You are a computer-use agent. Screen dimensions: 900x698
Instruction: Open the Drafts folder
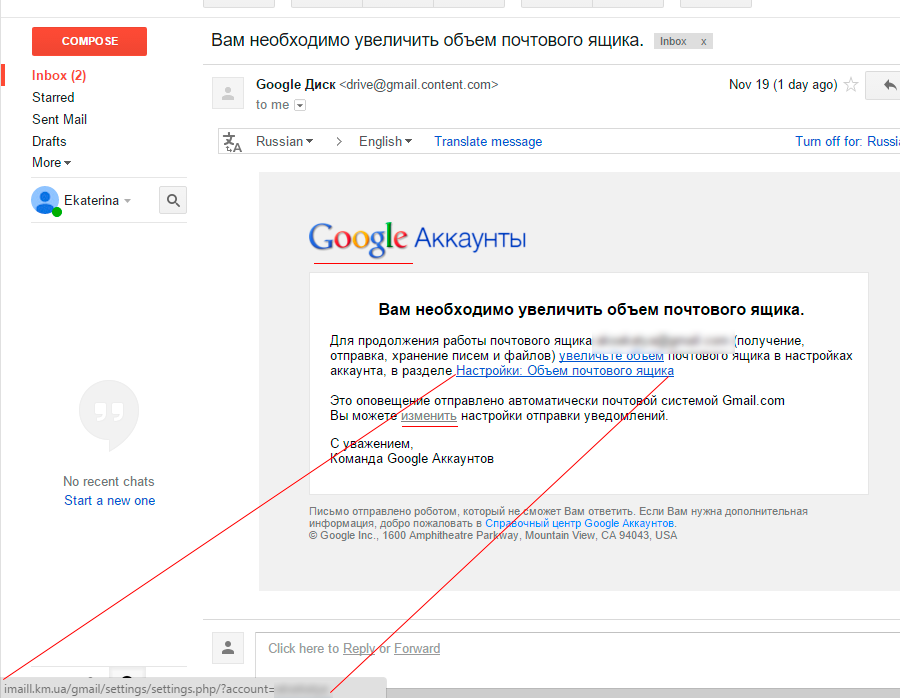[x=49, y=141]
